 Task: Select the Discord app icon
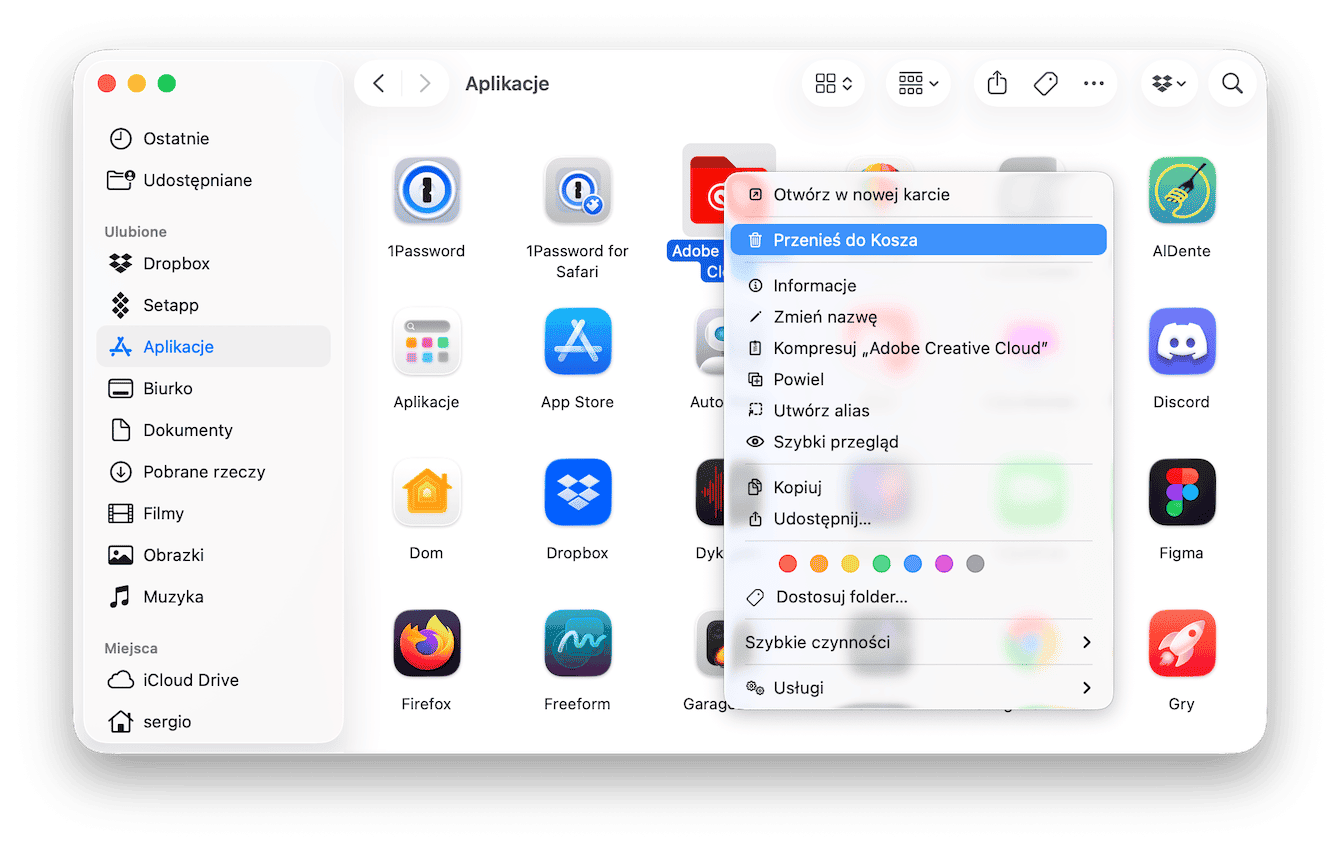[x=1182, y=341]
